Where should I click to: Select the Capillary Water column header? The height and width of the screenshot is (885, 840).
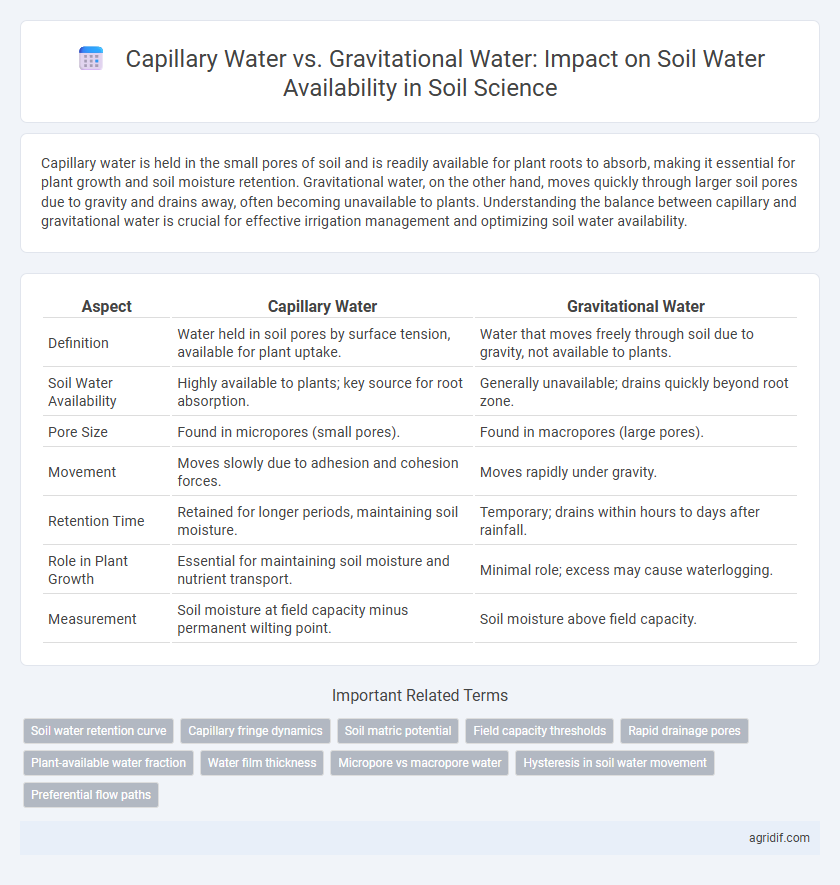tap(322, 306)
